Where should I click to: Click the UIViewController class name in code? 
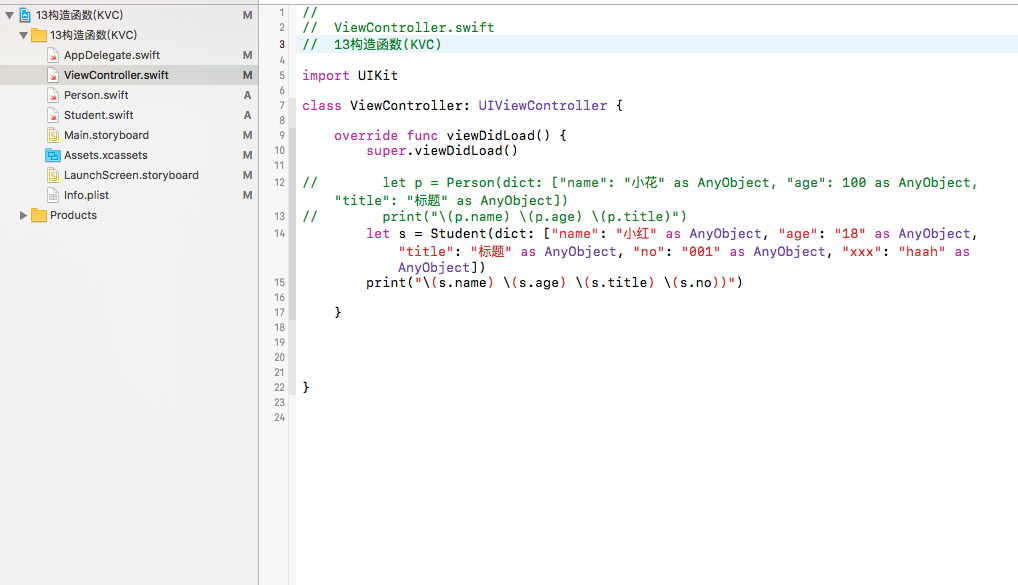point(543,105)
